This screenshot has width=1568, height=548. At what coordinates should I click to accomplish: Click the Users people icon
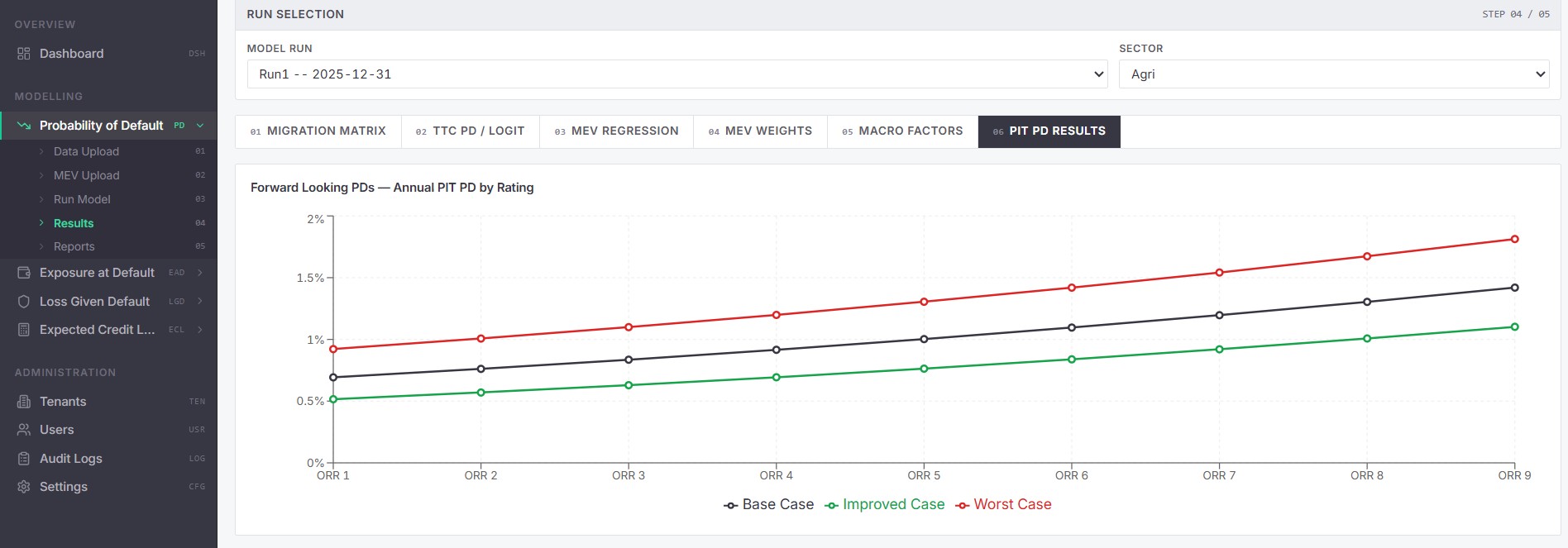pos(24,430)
